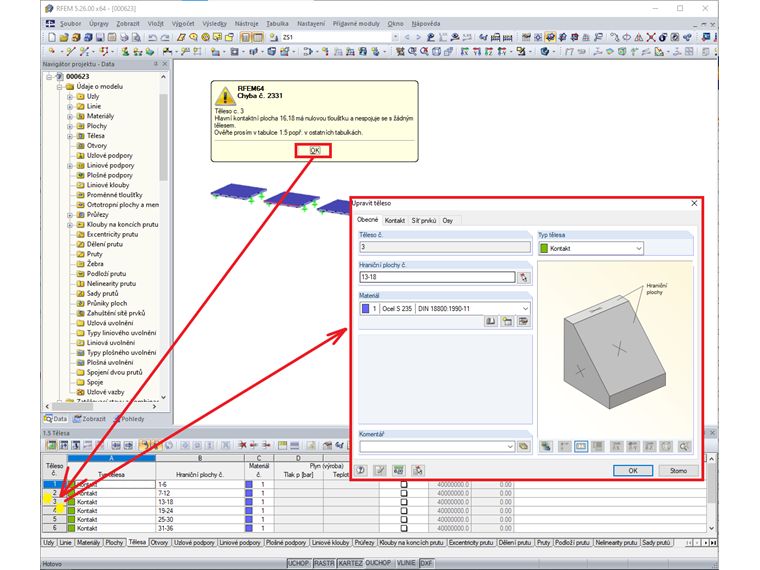The image size is (760, 570).
Task: Click the comment picker icon beside Komentář
Action: pyautogui.click(x=523, y=446)
